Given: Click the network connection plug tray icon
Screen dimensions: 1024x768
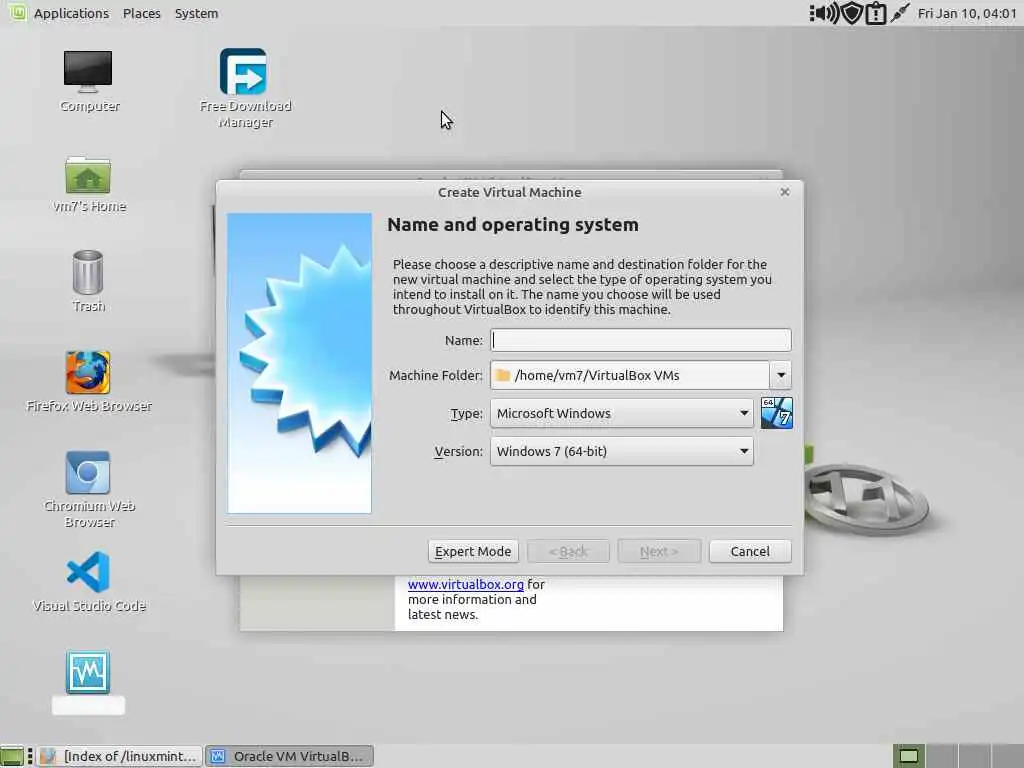Looking at the screenshot, I should pos(900,13).
